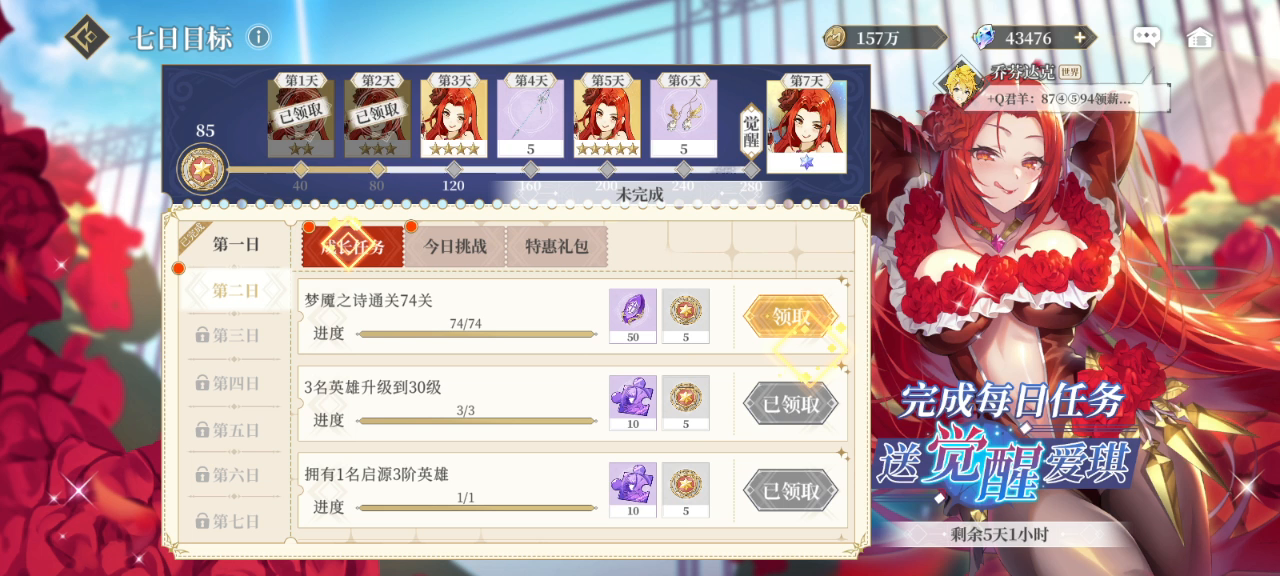1280x576 pixels.
Task: Click the 120 point milestone marker
Action: 454,170
